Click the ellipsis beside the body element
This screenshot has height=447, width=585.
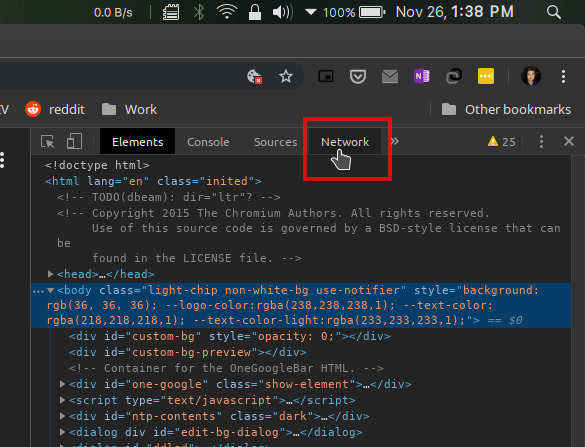click(x=38, y=291)
